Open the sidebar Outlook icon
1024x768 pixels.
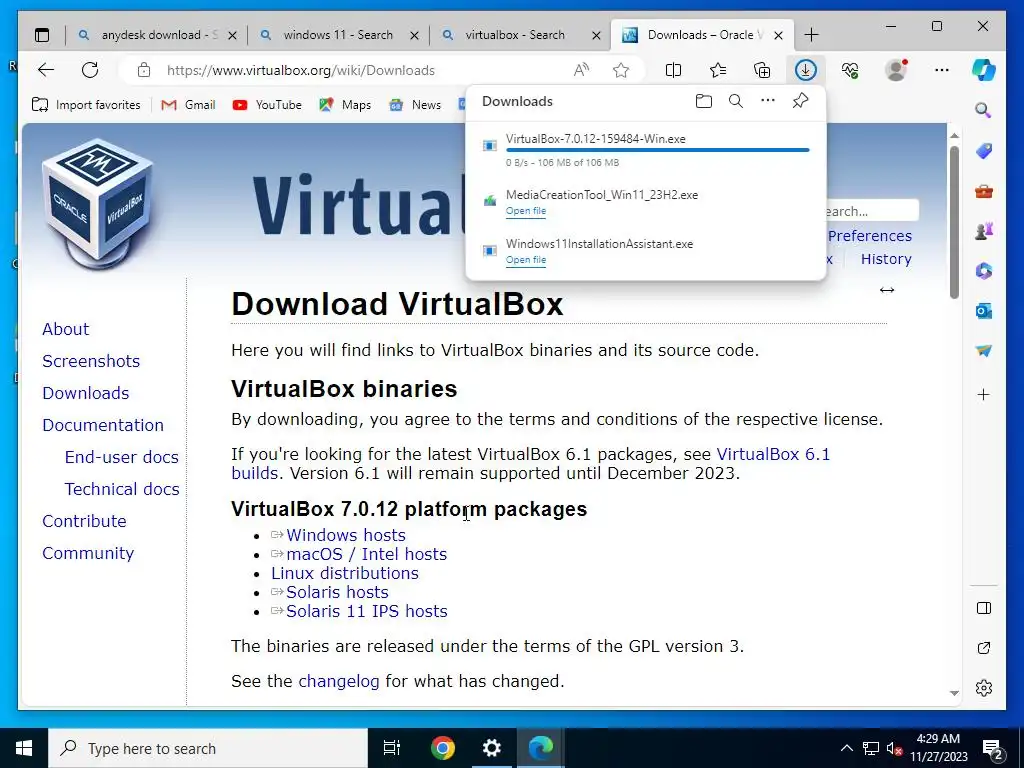984,311
